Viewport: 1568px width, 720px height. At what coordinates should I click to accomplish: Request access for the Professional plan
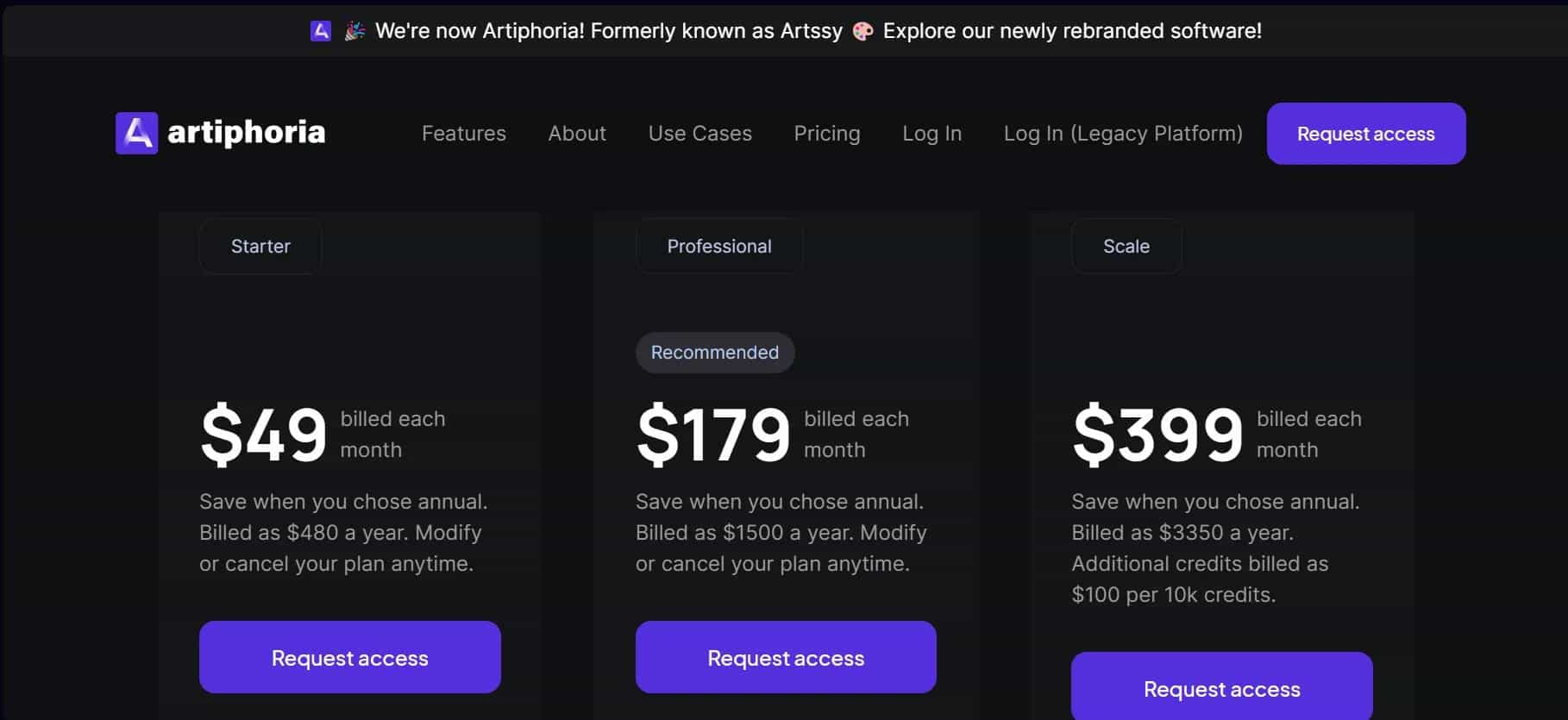[x=786, y=658]
